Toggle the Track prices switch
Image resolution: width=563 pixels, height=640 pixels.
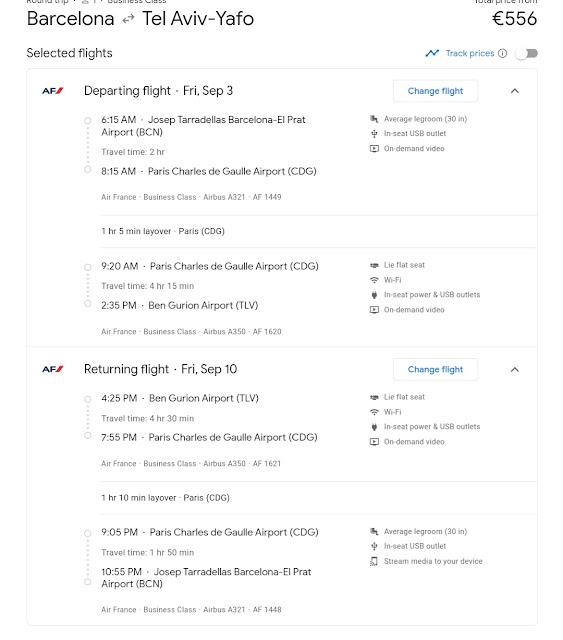tap(527, 53)
